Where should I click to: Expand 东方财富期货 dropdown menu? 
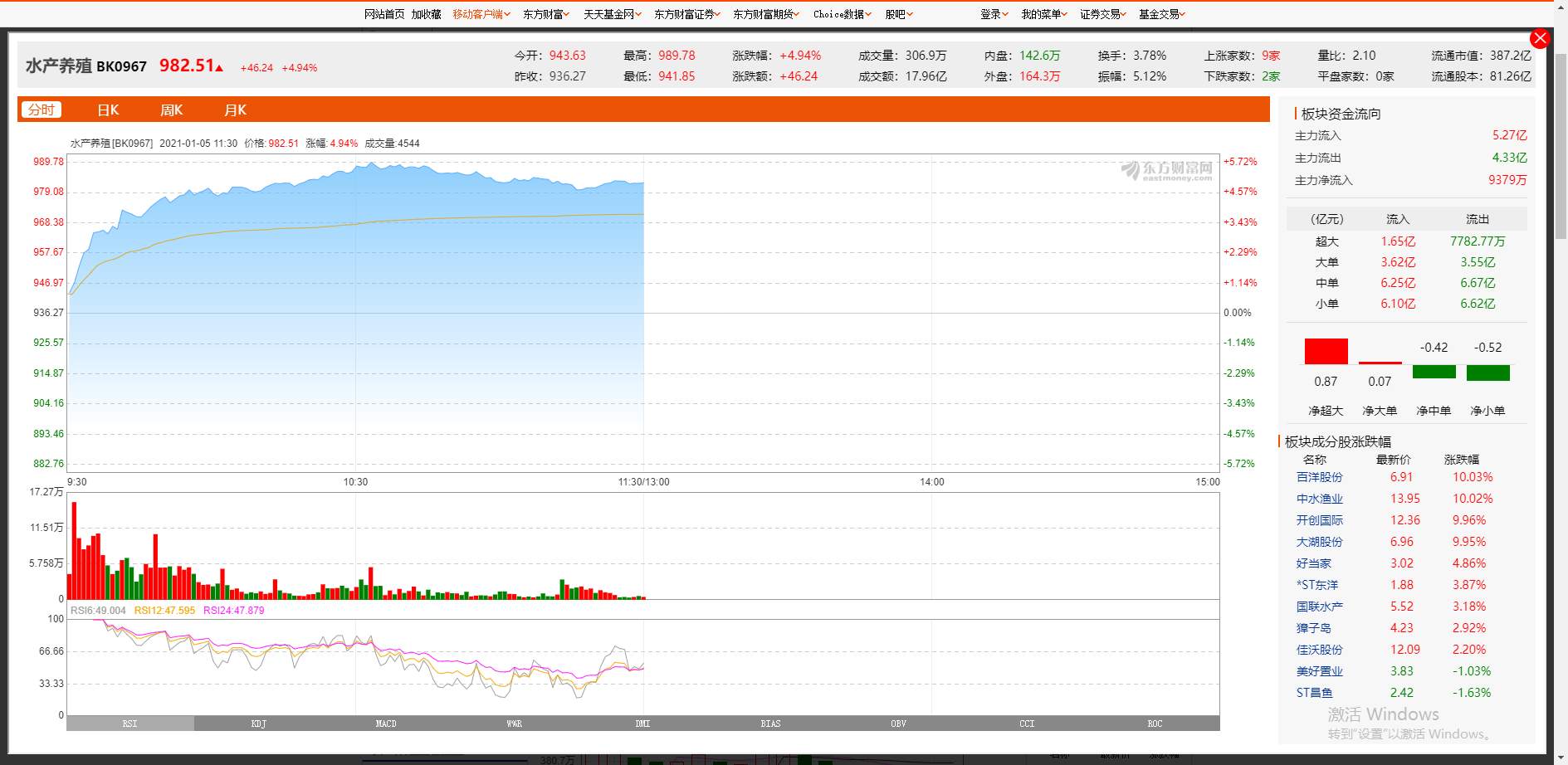766,14
